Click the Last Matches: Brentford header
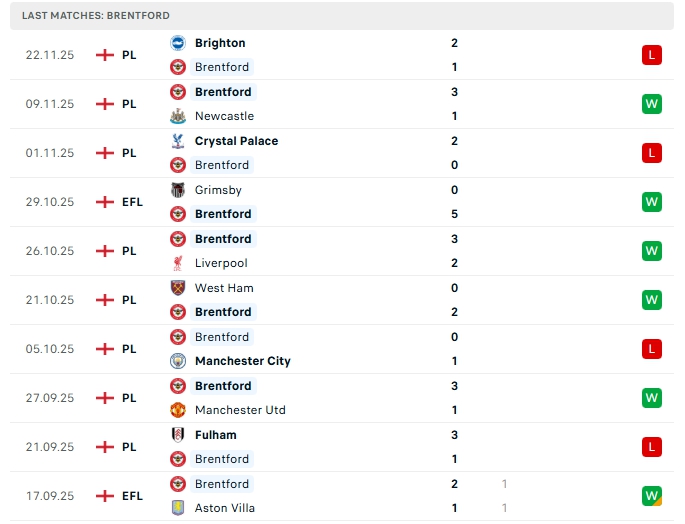The image size is (685, 524). coord(96,16)
